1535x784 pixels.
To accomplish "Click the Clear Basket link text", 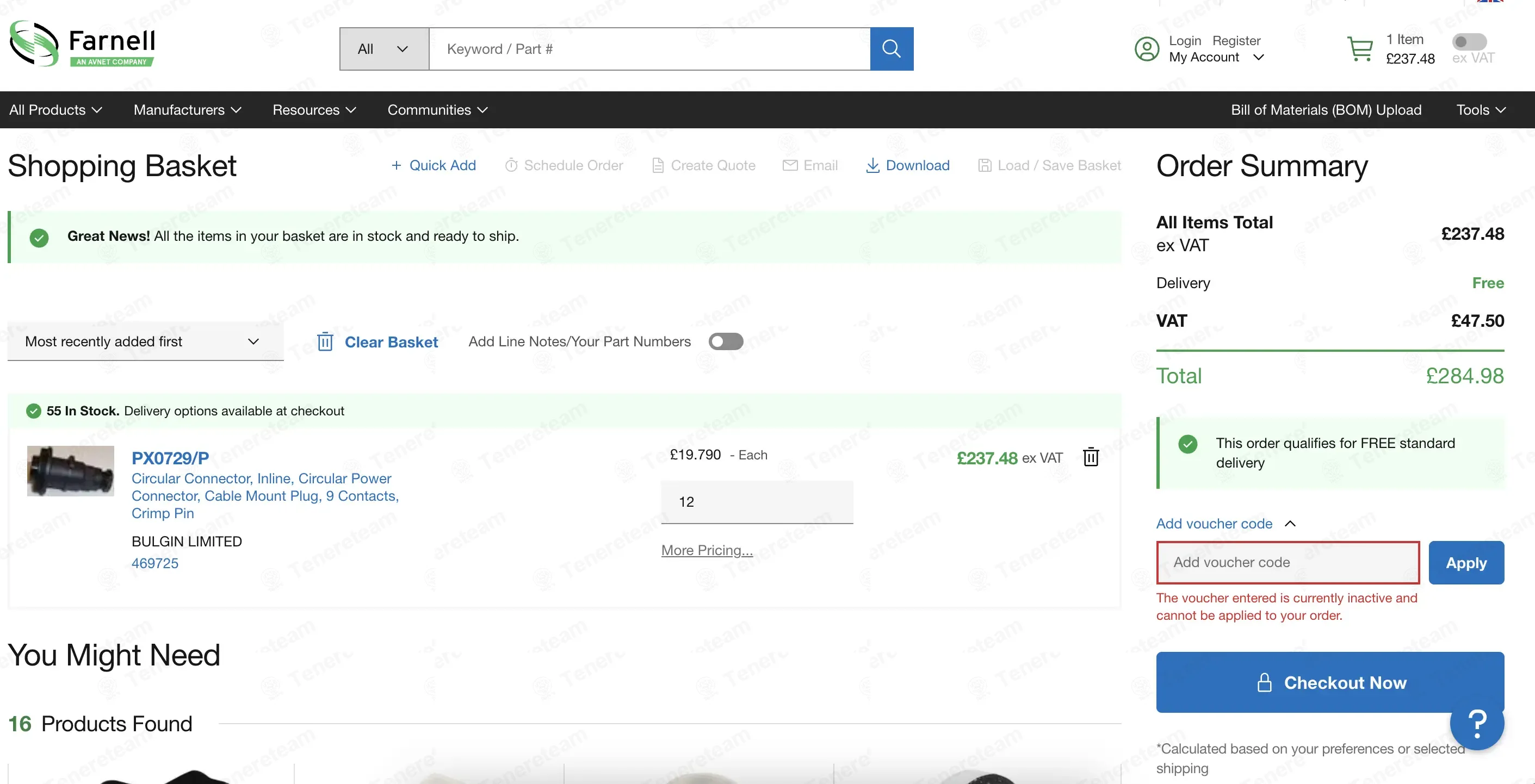I will point(391,342).
